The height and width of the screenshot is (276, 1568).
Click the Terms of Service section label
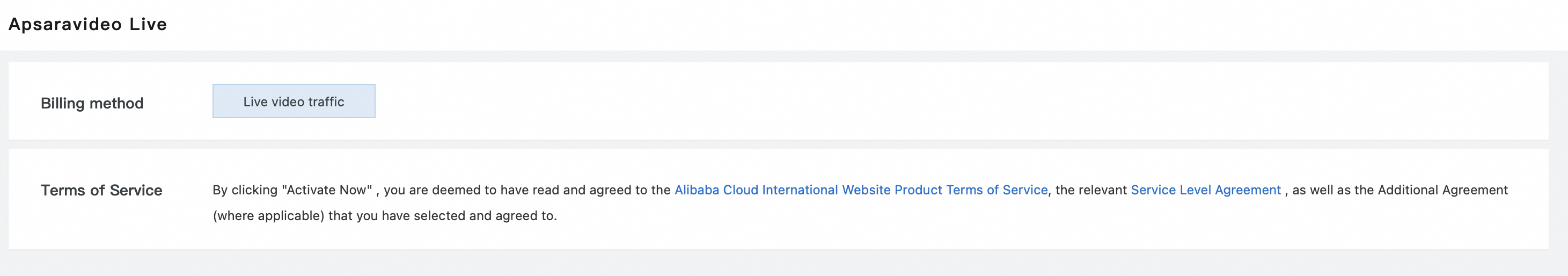pyautogui.click(x=101, y=190)
